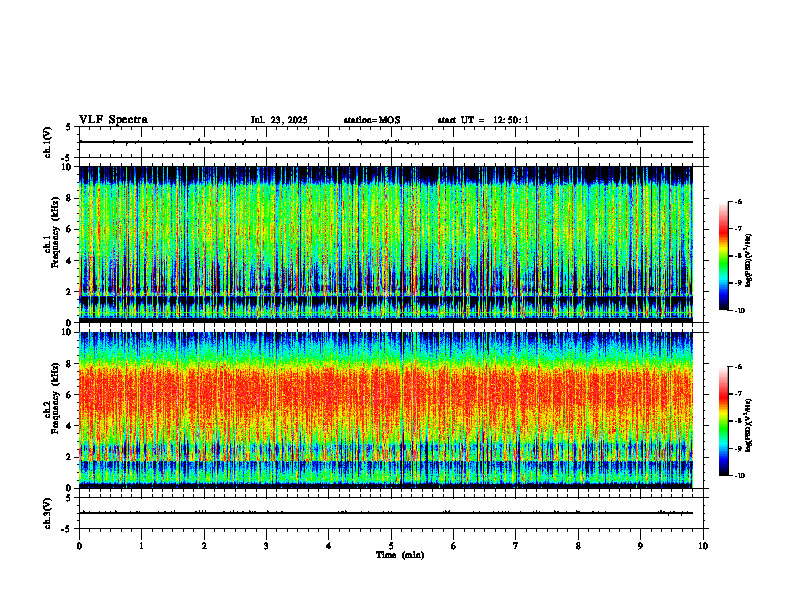Image resolution: width=792 pixels, height=612 pixels.
Task: Click the time axis tick label "3"
Action: pos(266,546)
